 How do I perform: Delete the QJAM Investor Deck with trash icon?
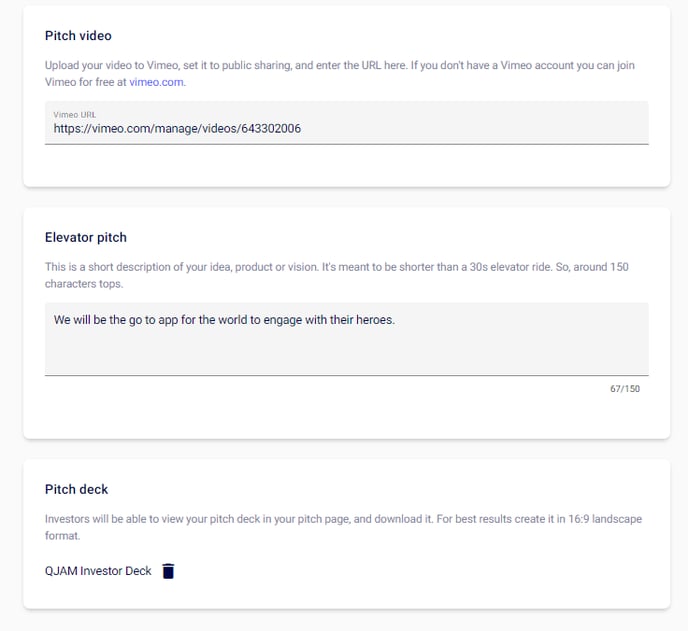tap(168, 571)
